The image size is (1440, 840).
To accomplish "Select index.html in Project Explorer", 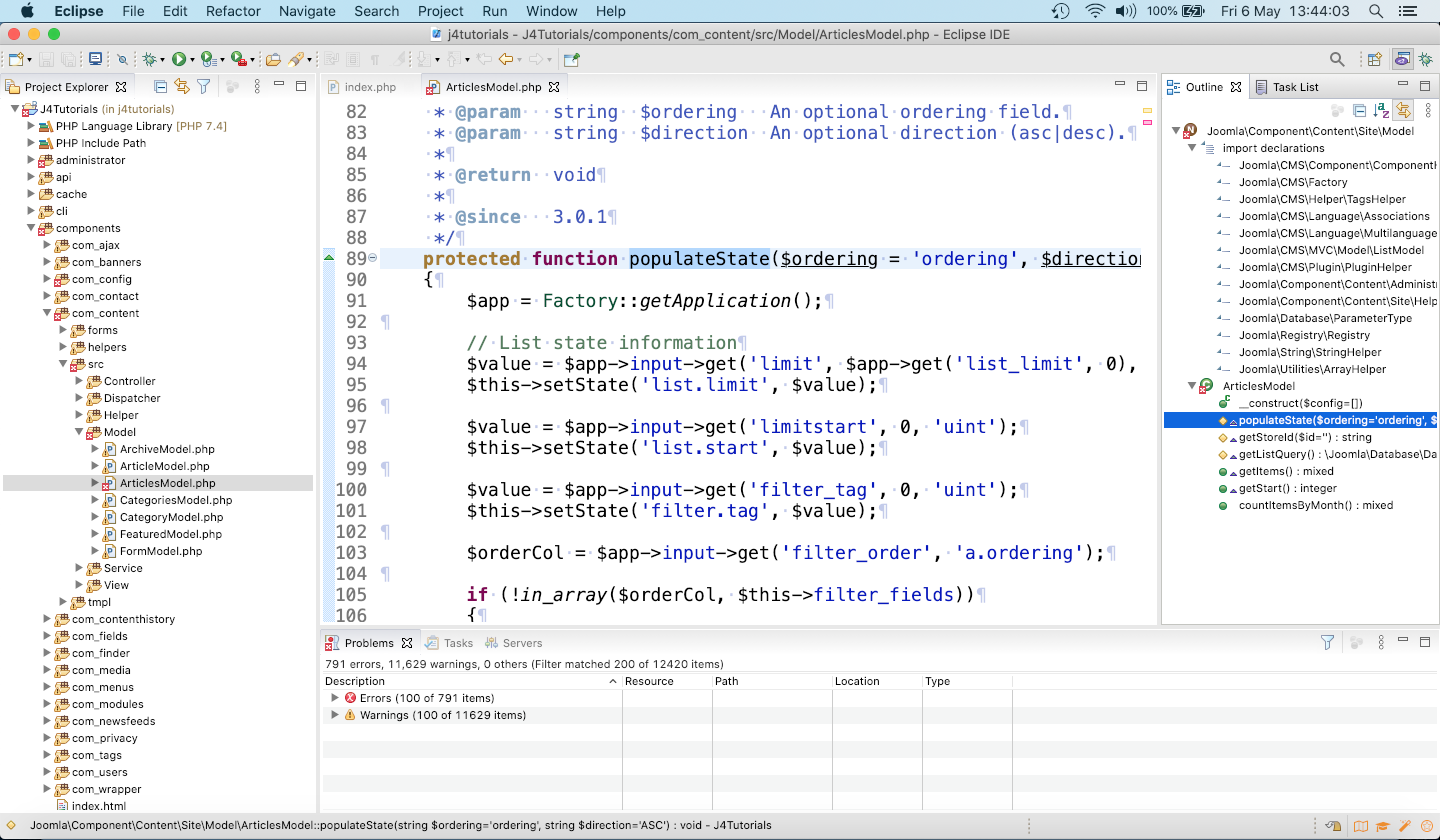I will pos(99,806).
